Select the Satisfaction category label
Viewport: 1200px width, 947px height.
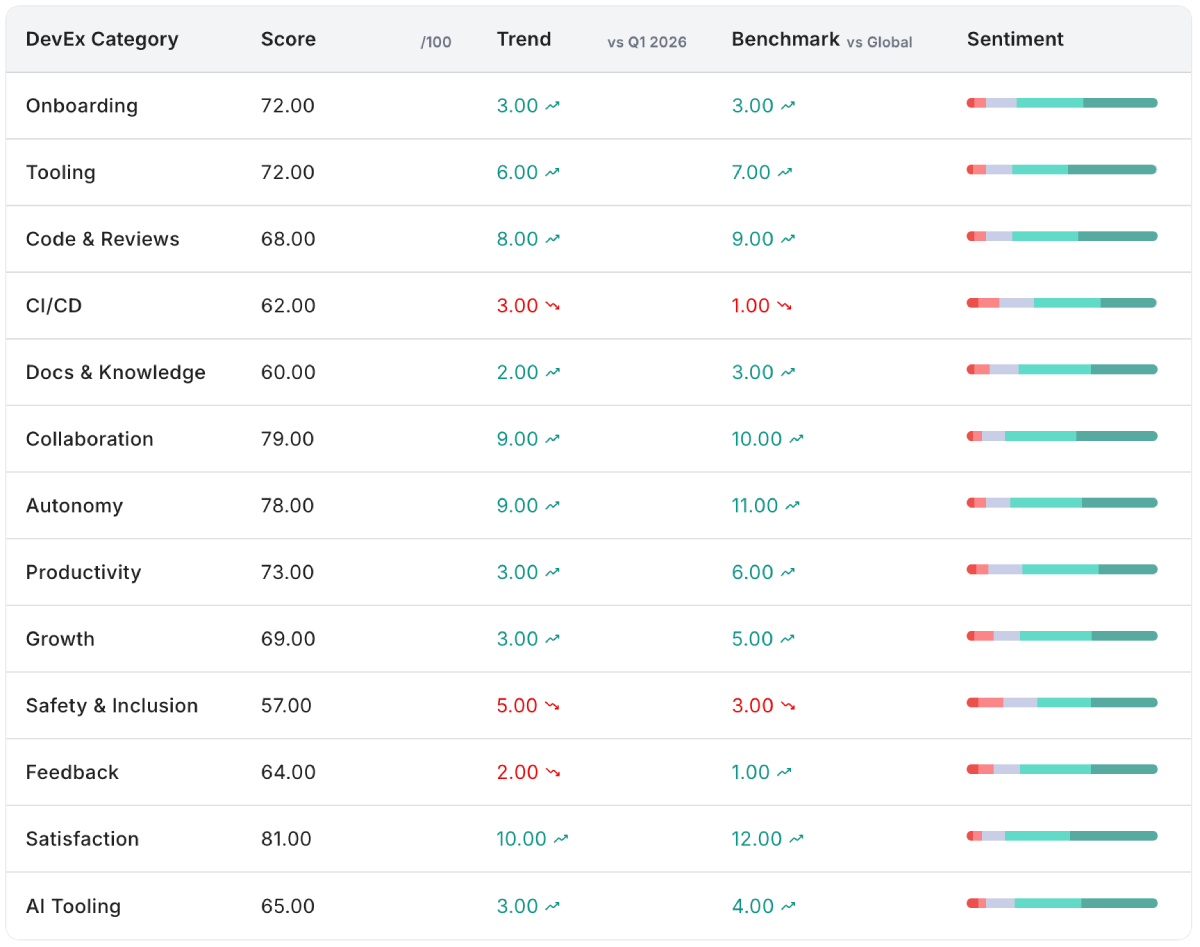[83, 839]
